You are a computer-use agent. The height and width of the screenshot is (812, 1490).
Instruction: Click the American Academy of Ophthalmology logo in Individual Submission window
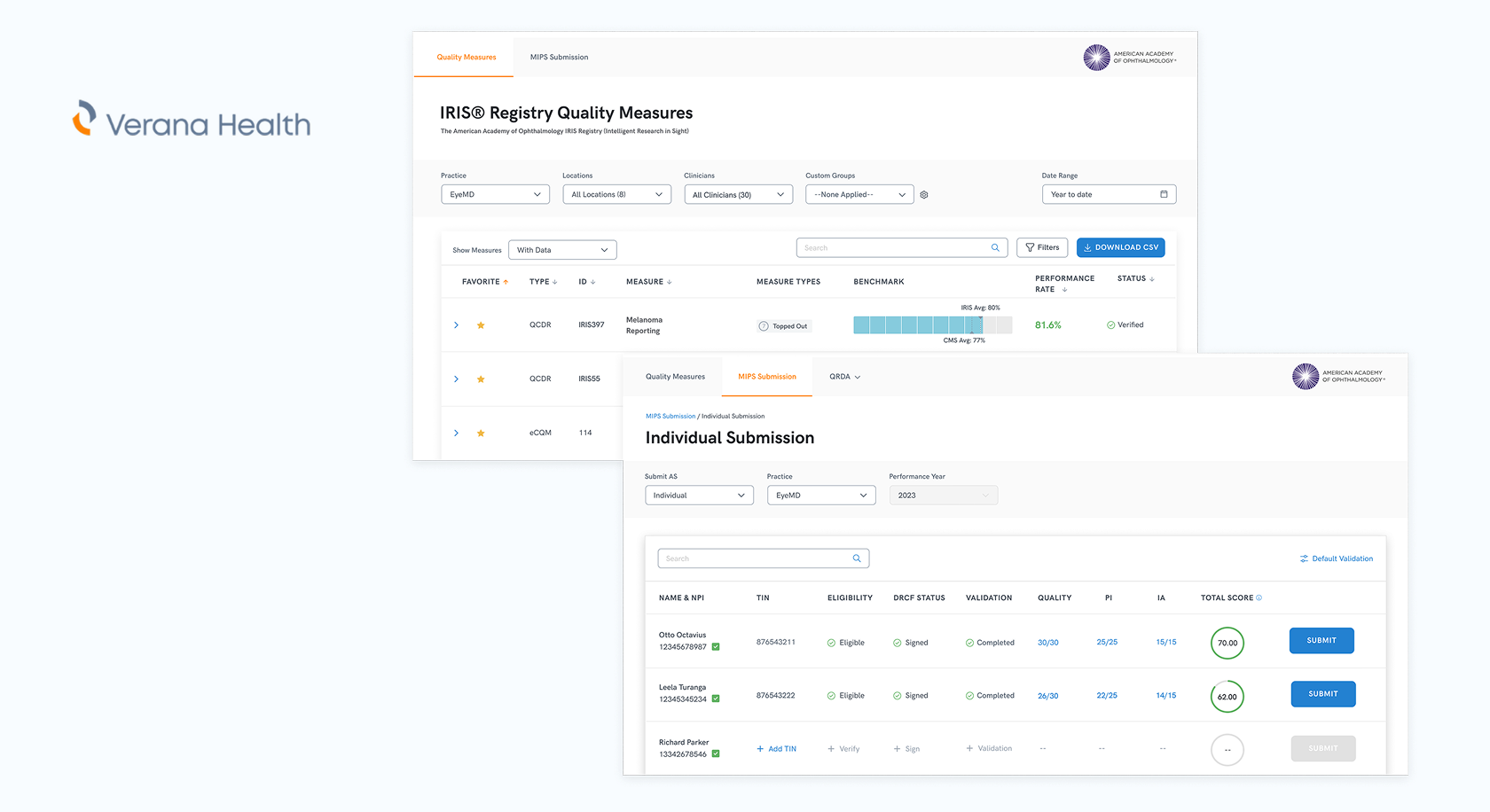[1338, 377]
